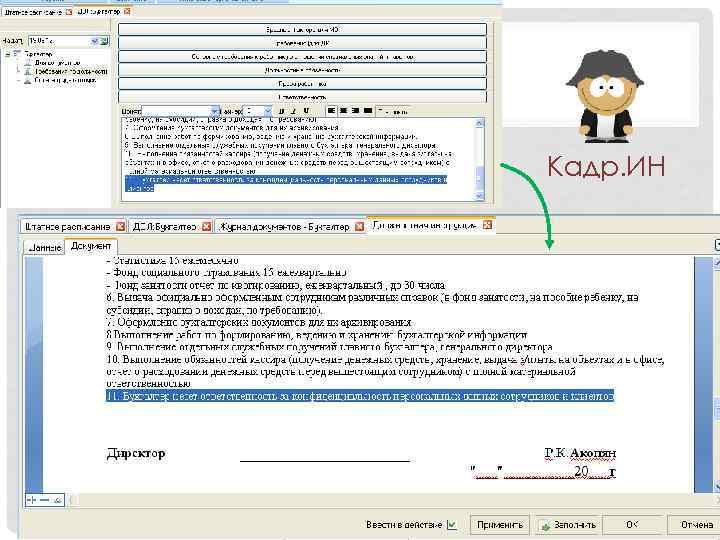Screen dimensions: 720x540
Task: Close the ДСЛ:Бухгалтер tab in lower window
Action: point(207,226)
